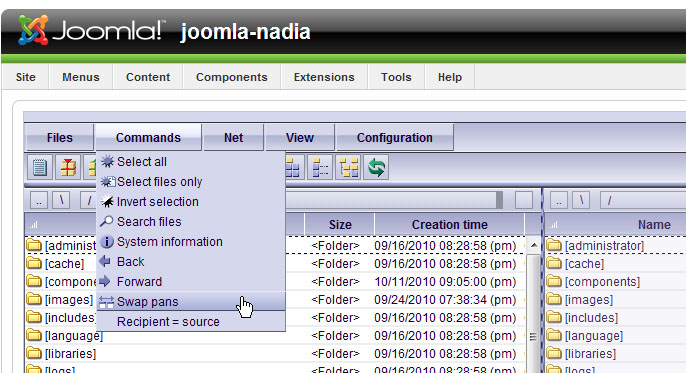Sort by Creation time column header
Image resolution: width=686 pixels, height=373 pixels.
pyautogui.click(x=449, y=224)
